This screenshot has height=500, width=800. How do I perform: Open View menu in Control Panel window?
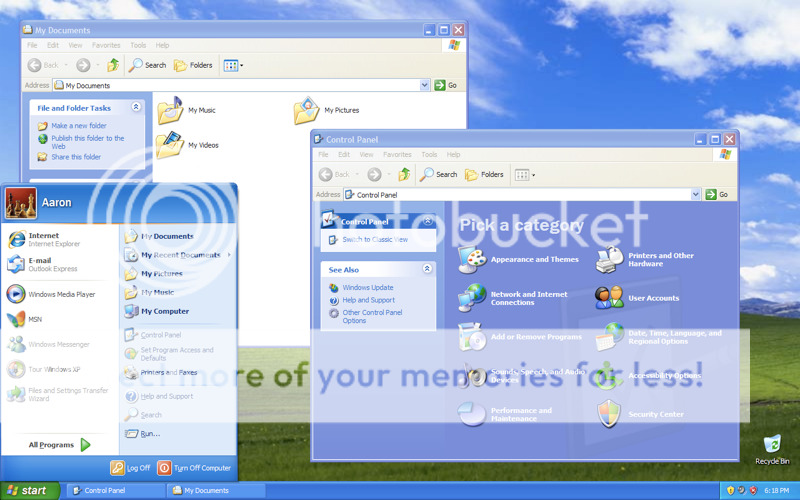tap(366, 155)
